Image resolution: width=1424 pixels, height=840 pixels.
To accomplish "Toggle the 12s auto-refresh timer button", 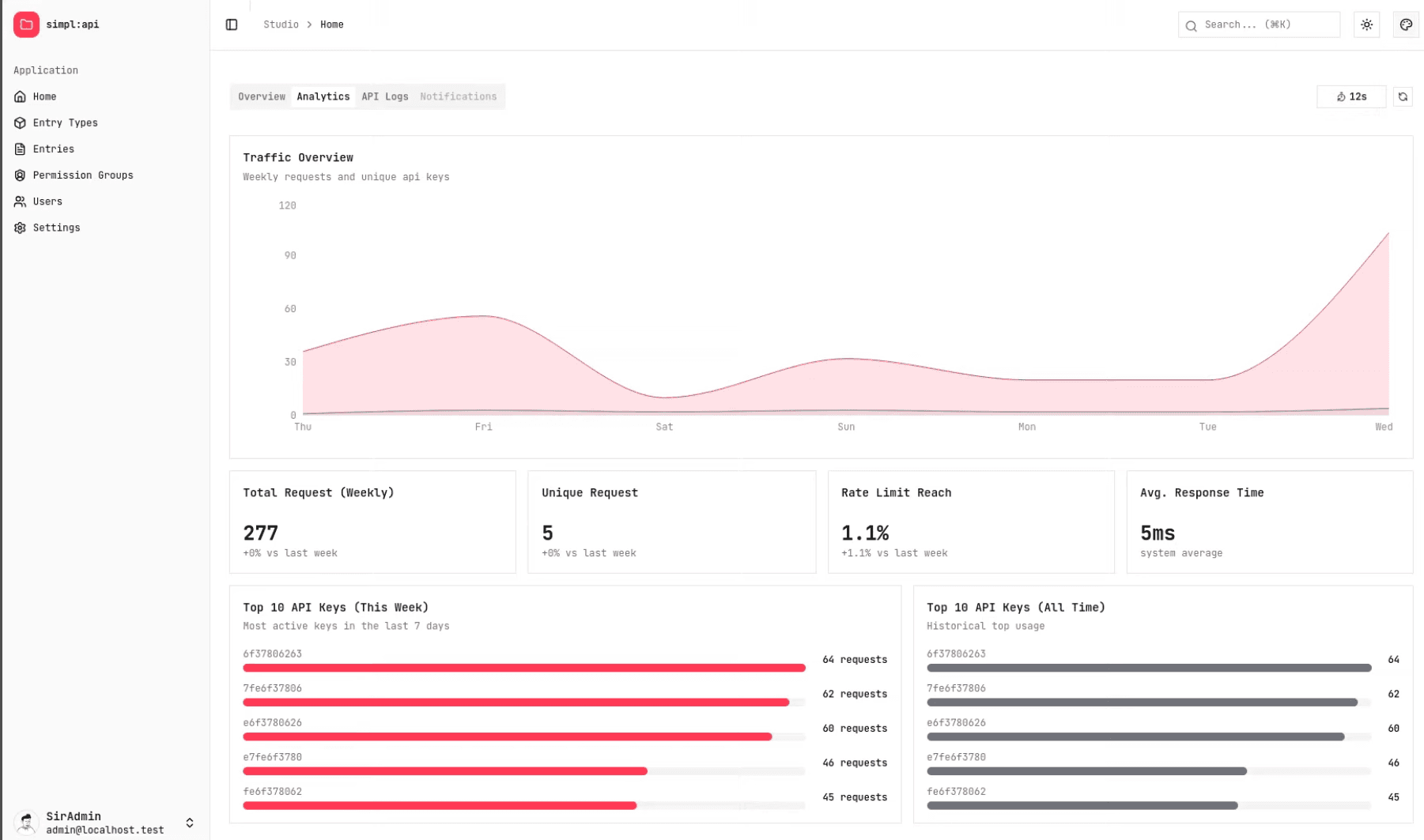I will click(x=1351, y=96).
